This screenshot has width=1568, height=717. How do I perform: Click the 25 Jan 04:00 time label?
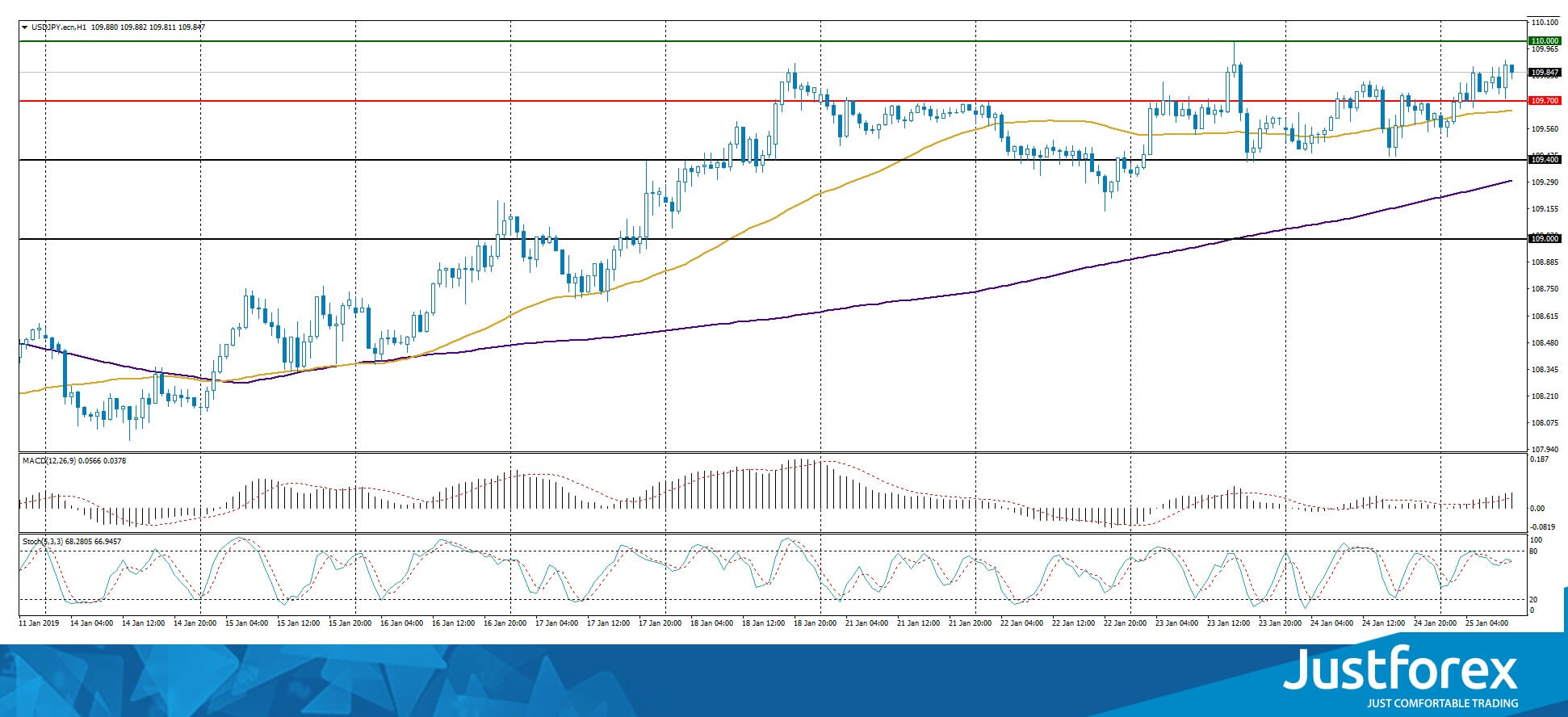[x=1486, y=623]
